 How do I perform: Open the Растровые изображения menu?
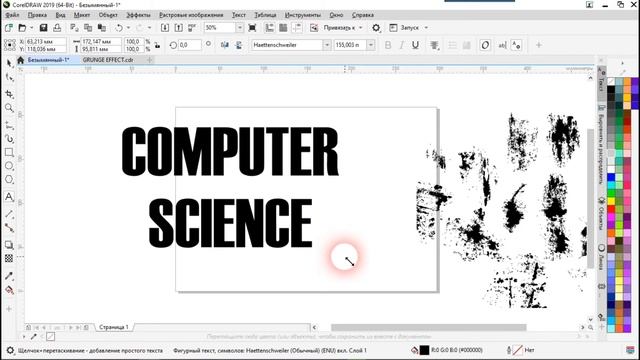(x=191, y=15)
